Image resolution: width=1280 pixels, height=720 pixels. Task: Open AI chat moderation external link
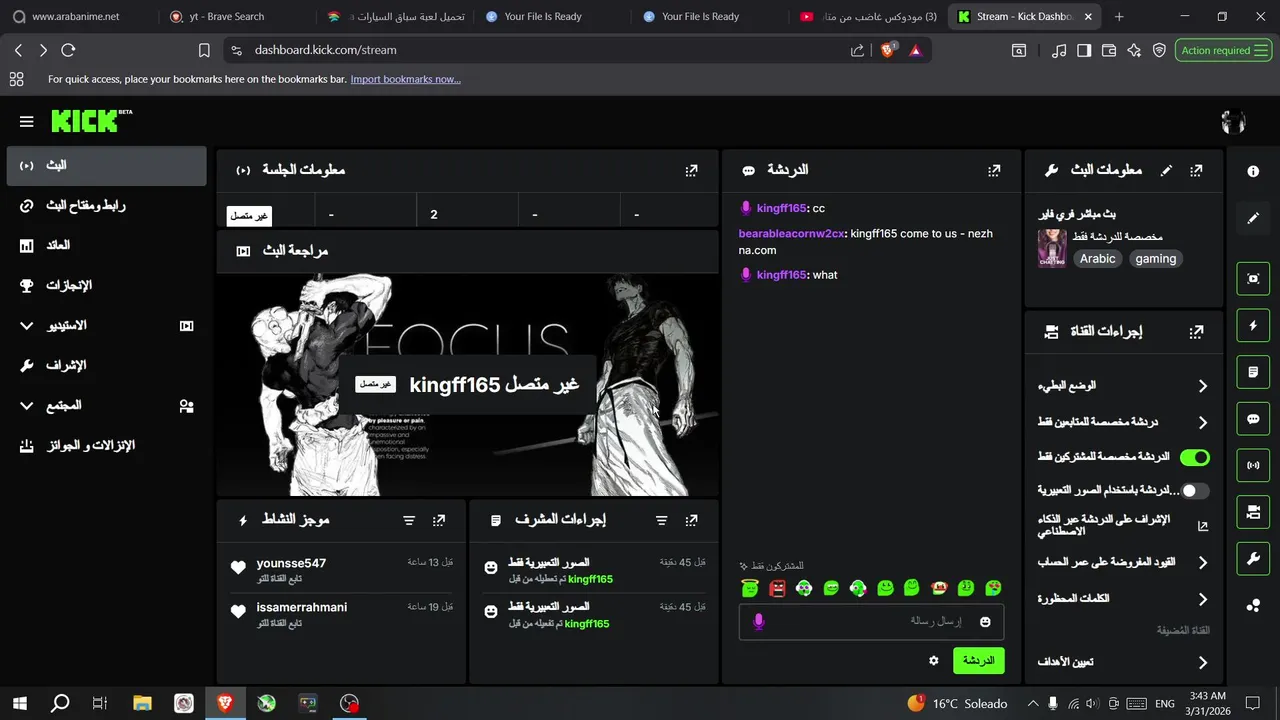point(1203,526)
